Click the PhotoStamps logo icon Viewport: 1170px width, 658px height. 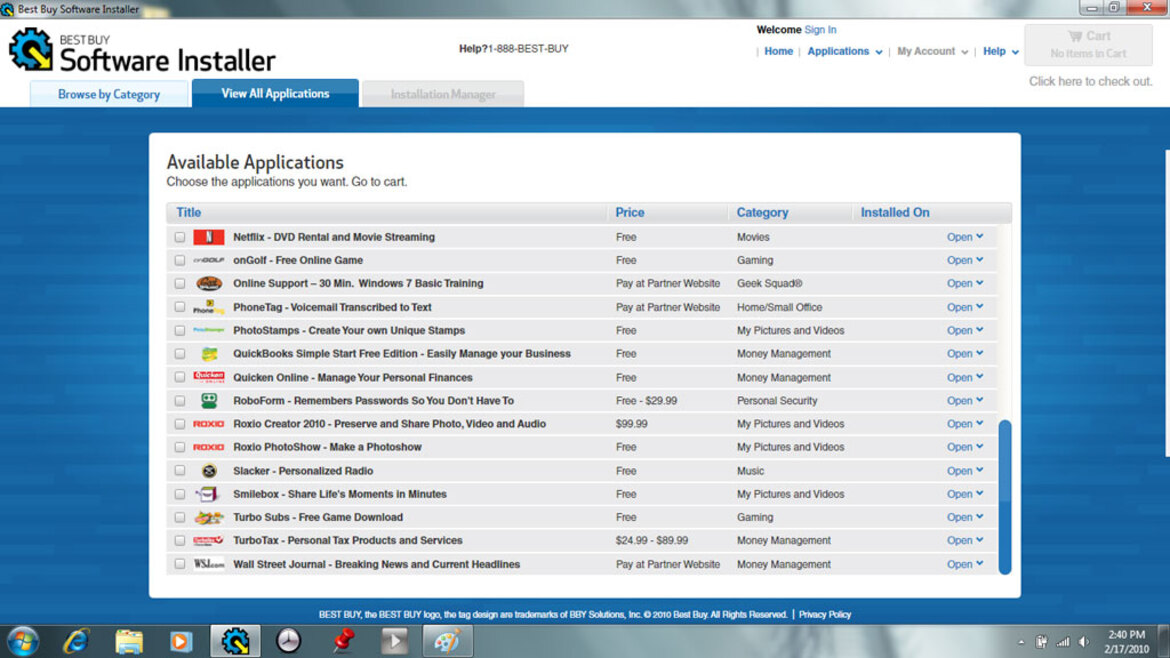coord(208,330)
